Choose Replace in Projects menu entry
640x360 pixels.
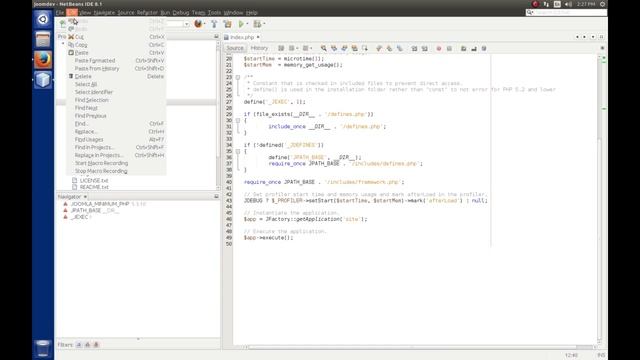116,155
